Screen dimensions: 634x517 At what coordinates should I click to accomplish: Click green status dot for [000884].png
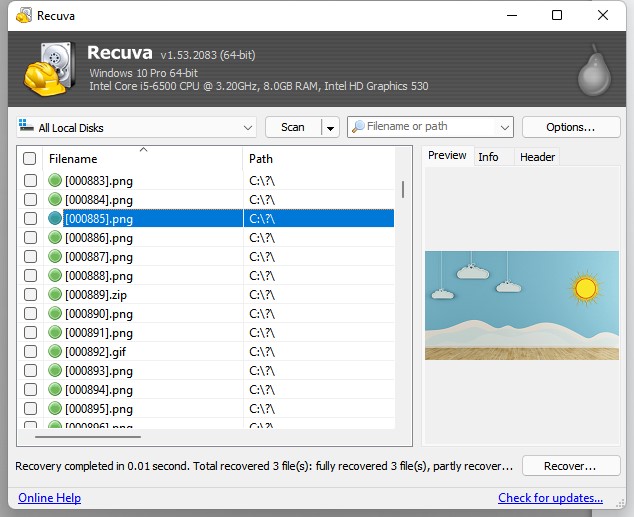(55, 199)
